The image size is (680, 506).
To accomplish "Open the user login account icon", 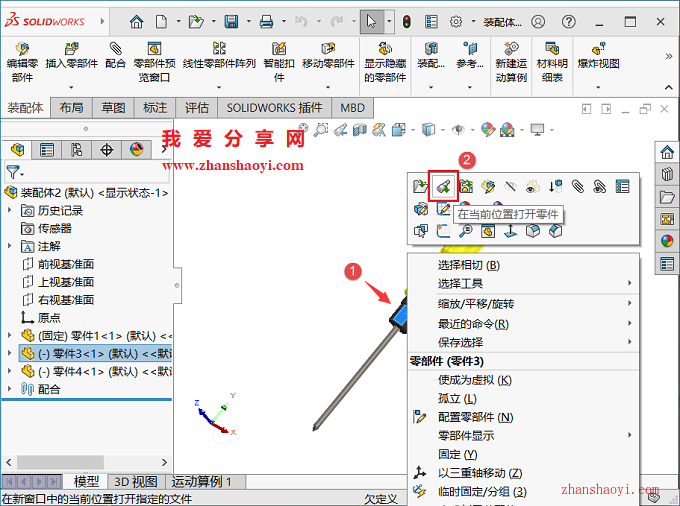I will point(538,21).
